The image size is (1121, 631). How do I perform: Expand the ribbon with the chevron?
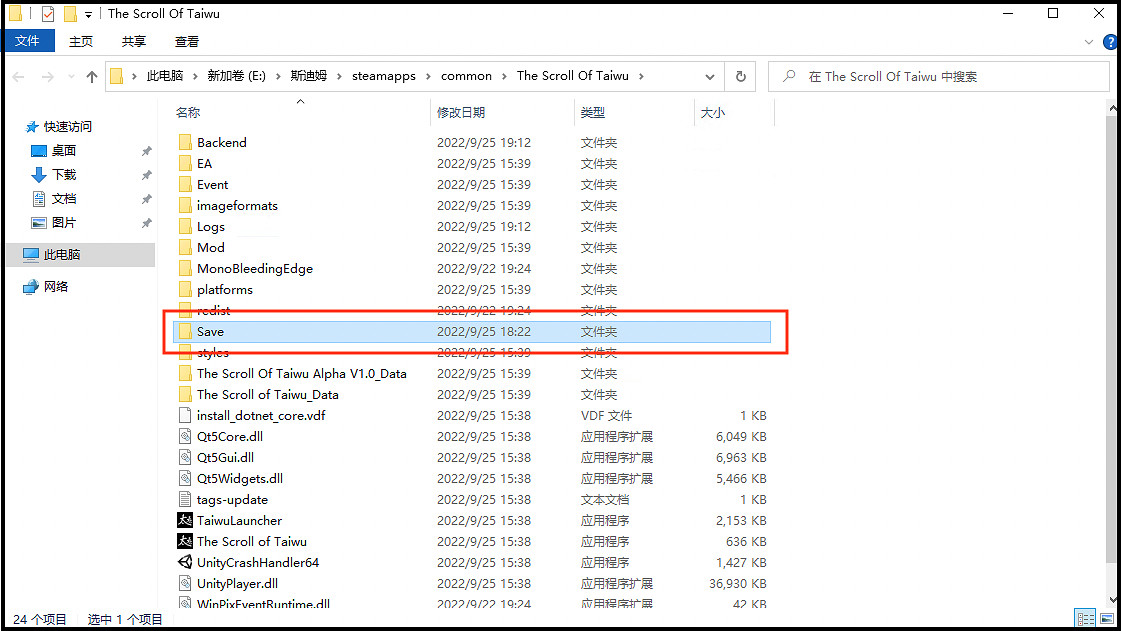click(1090, 42)
